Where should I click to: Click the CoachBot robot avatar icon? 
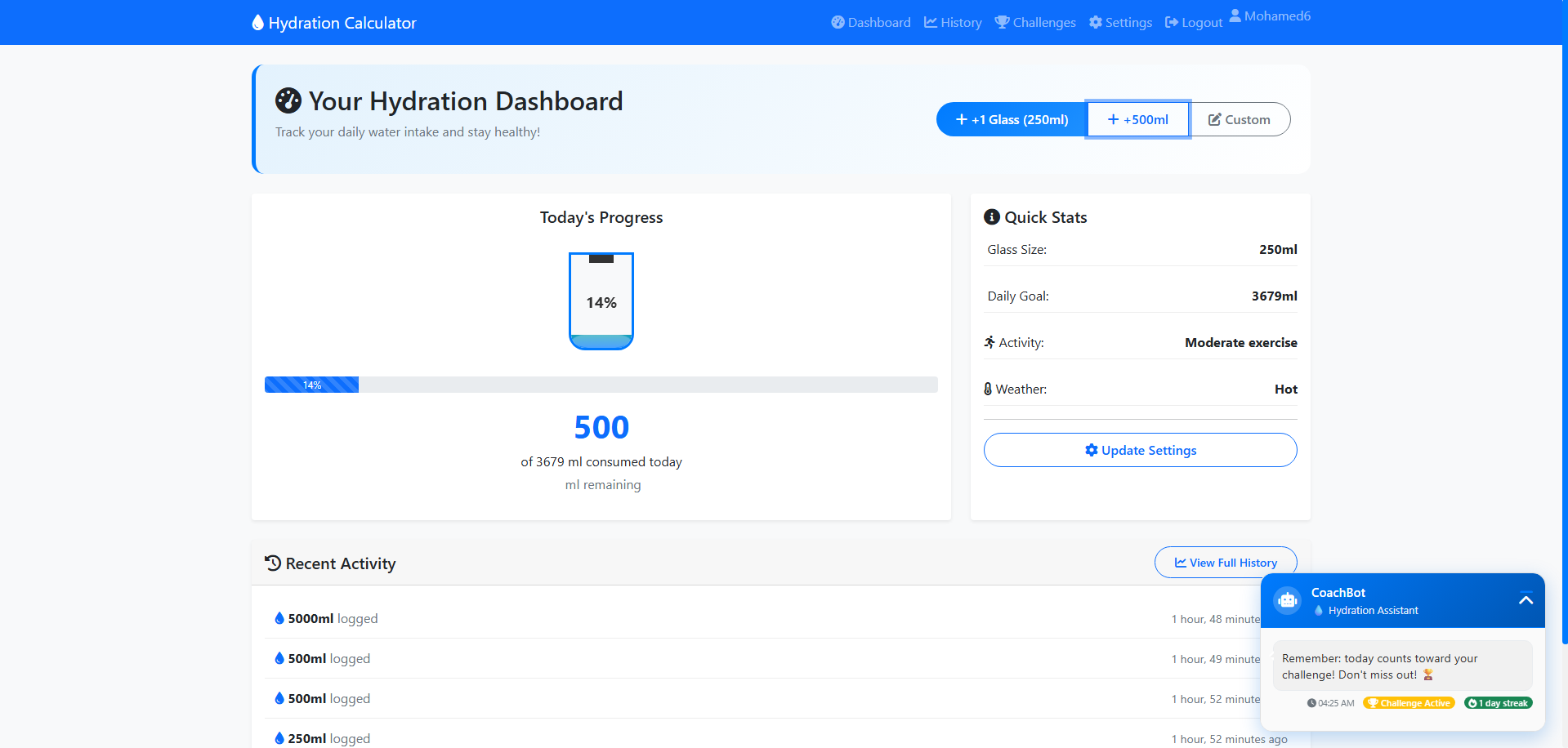click(1288, 601)
